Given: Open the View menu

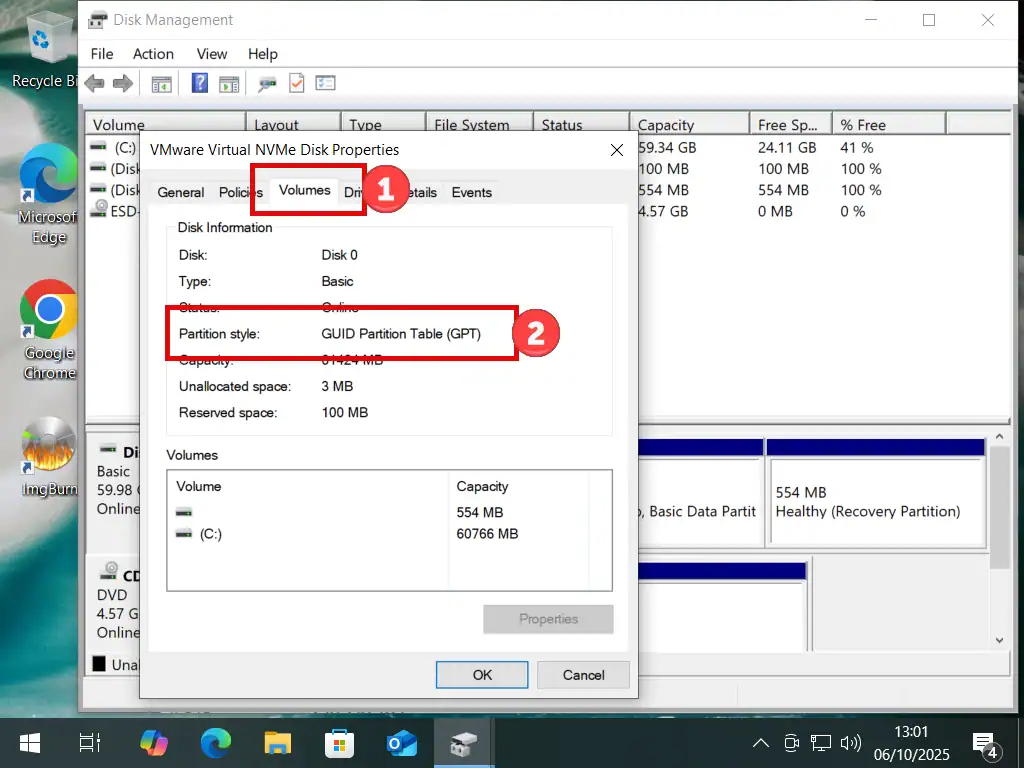Looking at the screenshot, I should coord(212,54).
